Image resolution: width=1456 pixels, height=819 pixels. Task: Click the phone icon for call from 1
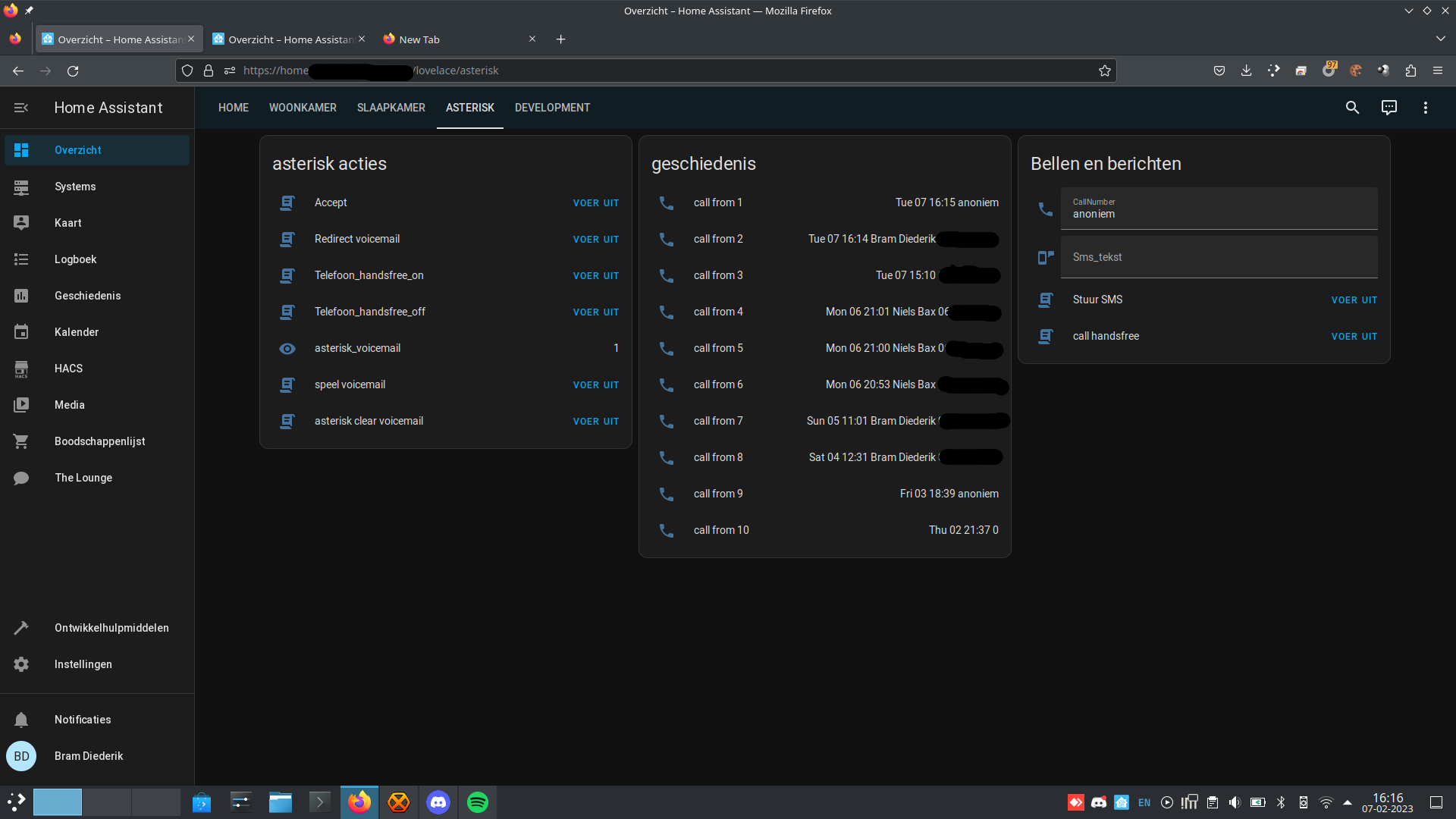(666, 202)
